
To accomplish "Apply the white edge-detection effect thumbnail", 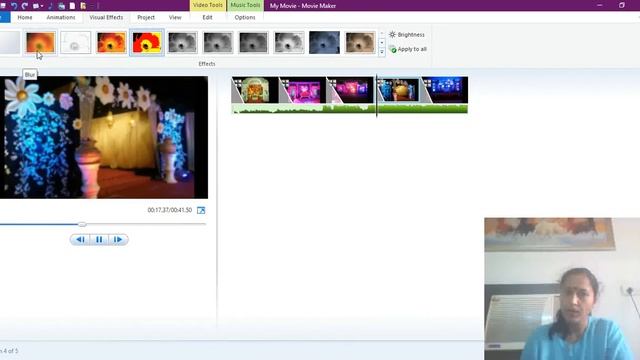I will (x=76, y=42).
